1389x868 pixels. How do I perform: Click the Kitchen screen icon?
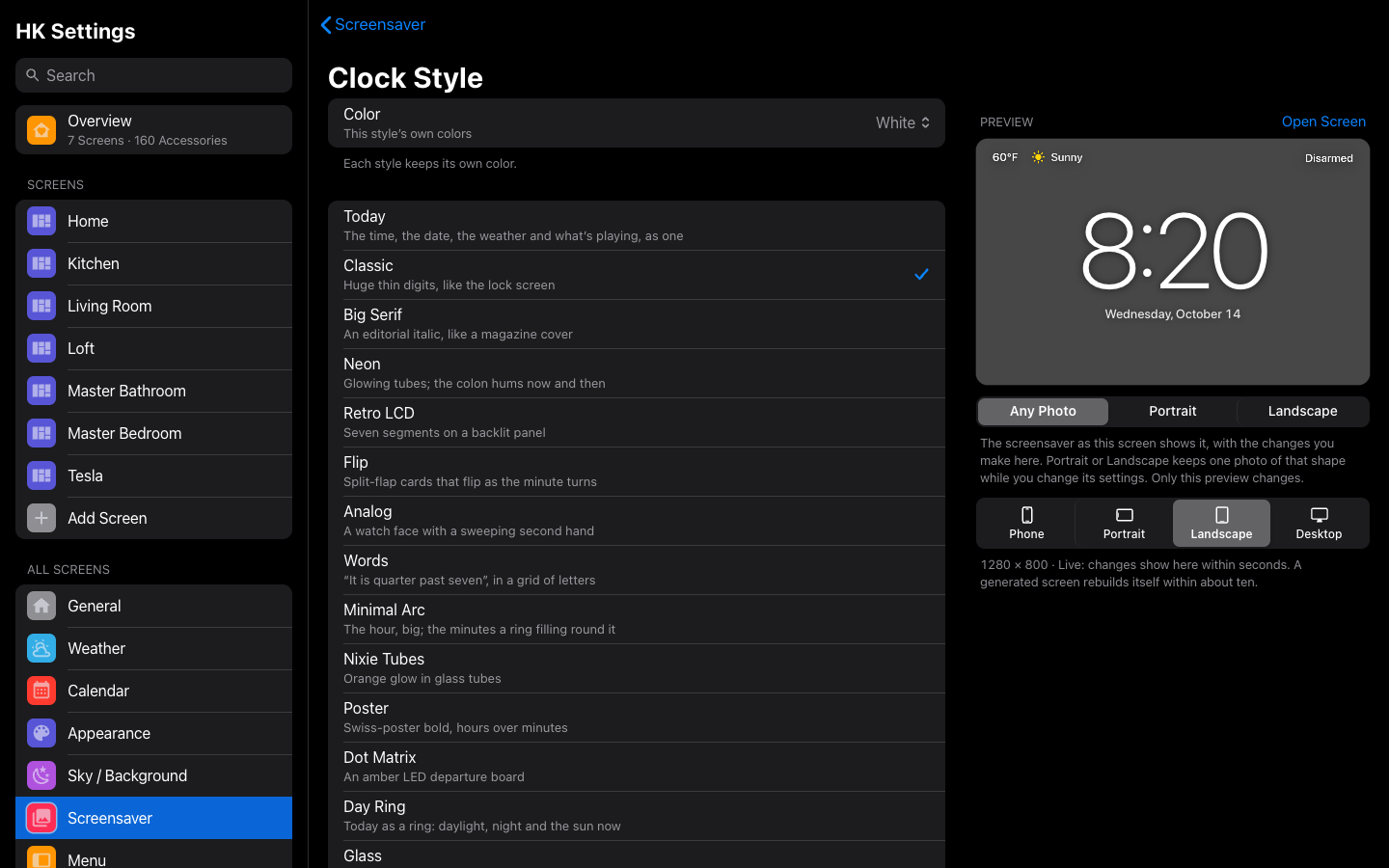tap(41, 263)
